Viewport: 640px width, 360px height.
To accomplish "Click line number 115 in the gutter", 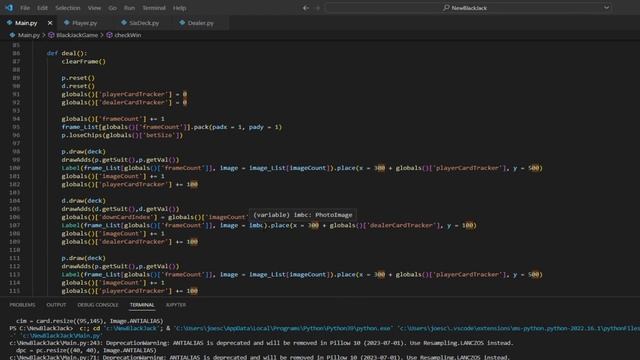I will (x=14, y=291).
